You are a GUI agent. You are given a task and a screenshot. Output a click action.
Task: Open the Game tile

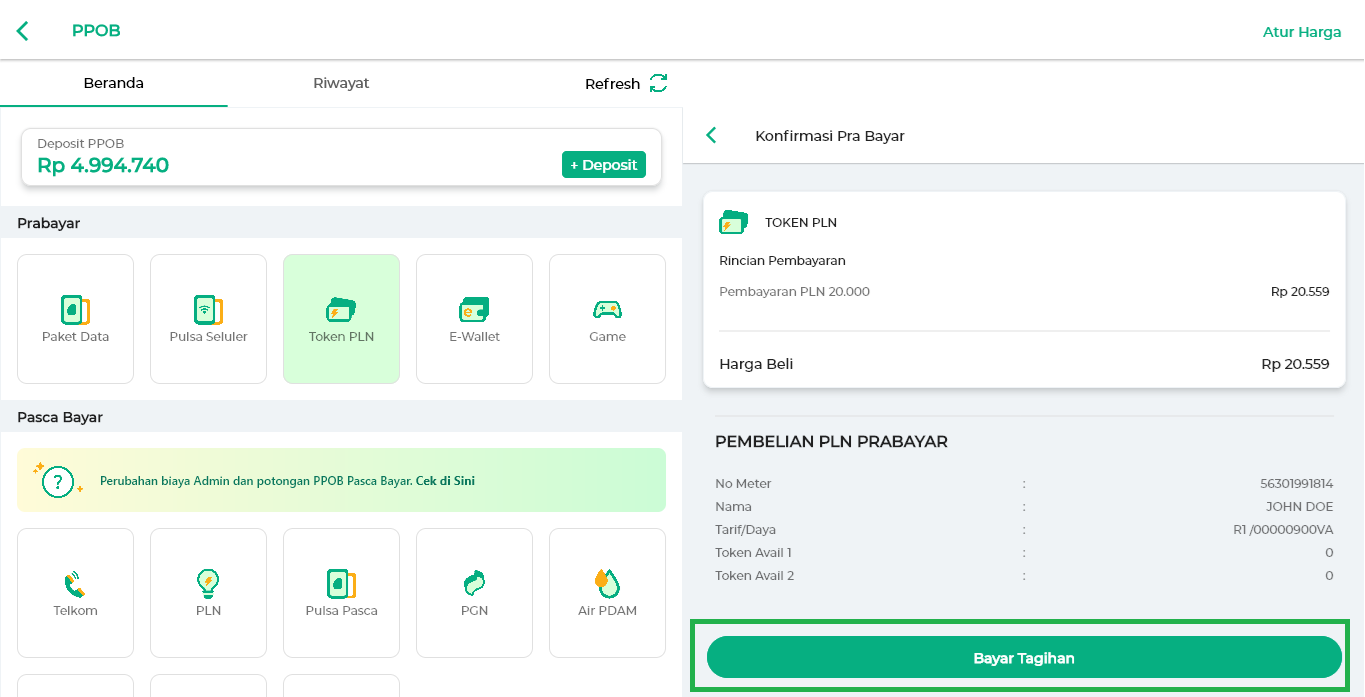pyautogui.click(x=607, y=319)
